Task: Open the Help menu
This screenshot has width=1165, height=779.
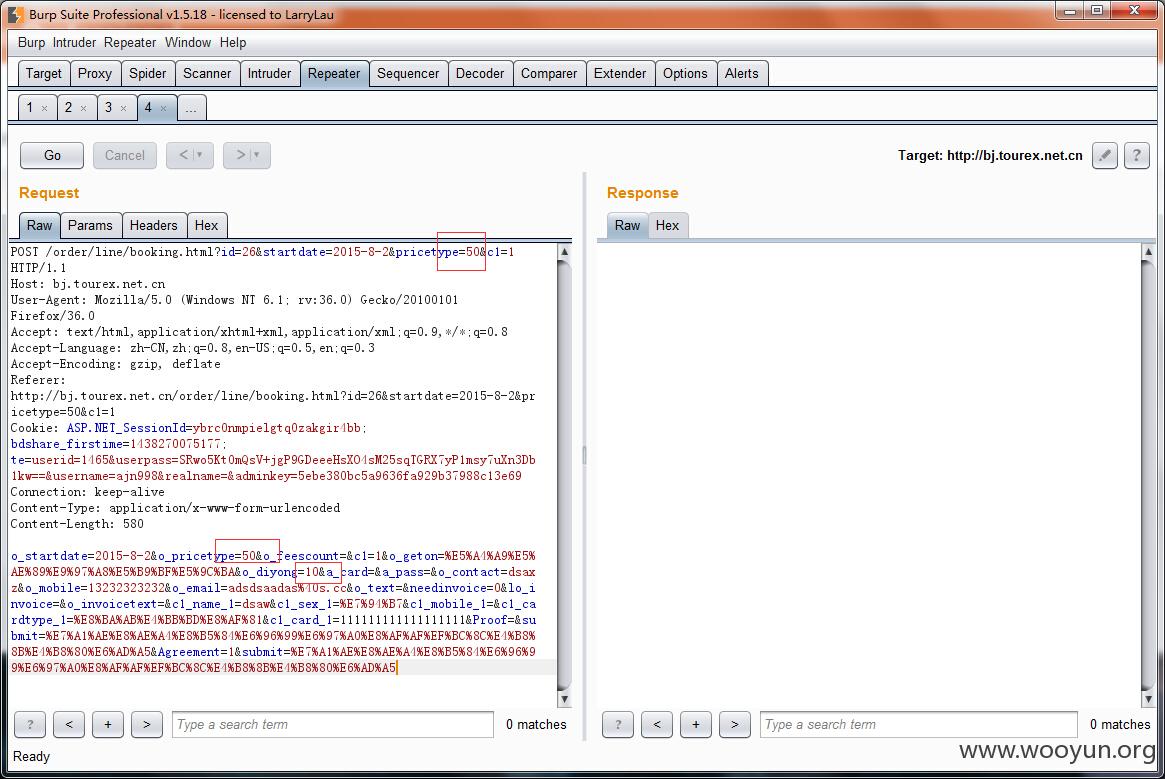Action: (233, 42)
